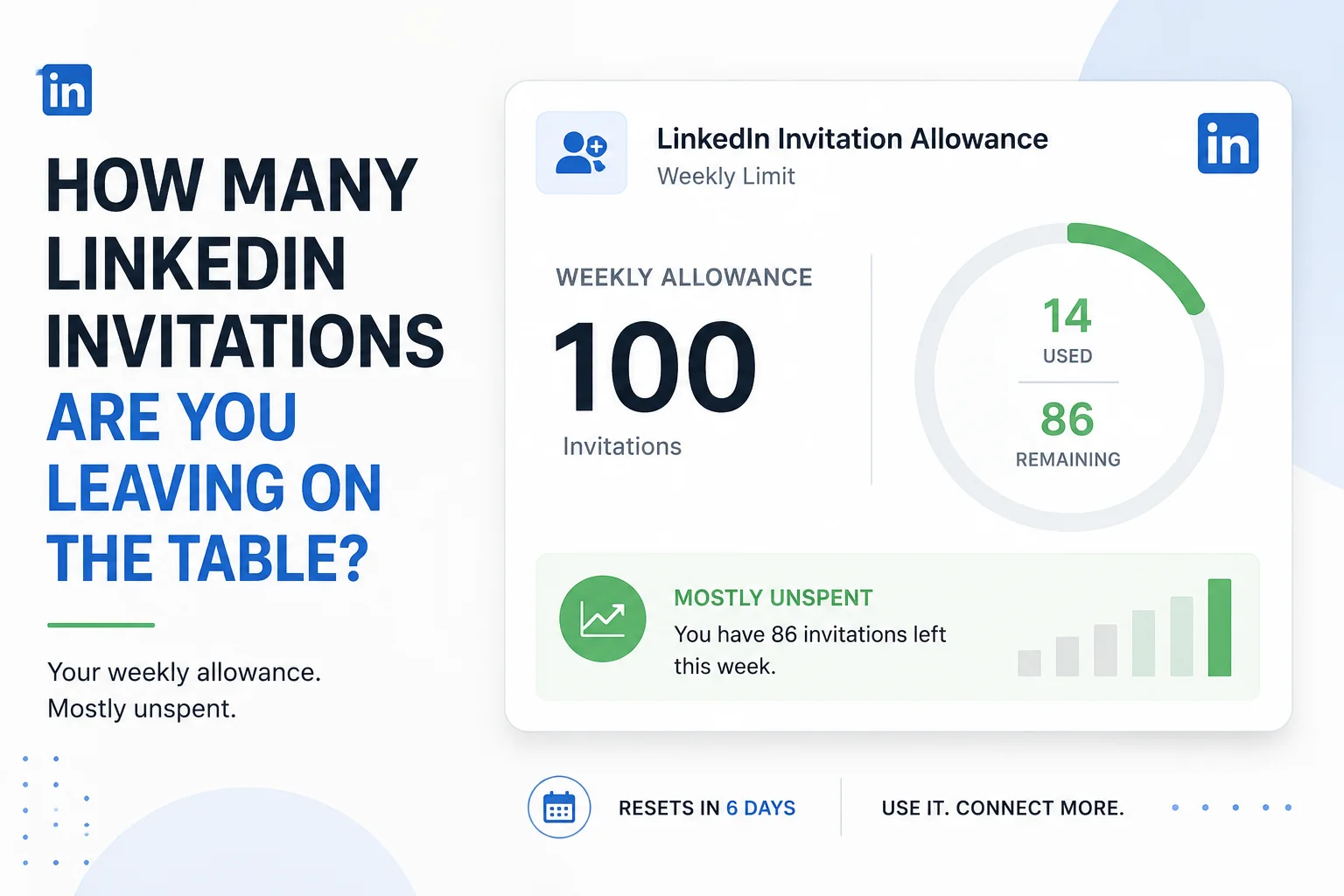Viewport: 1344px width, 896px height.
Task: Click the green trend chart circle icon
Action: 603,619
